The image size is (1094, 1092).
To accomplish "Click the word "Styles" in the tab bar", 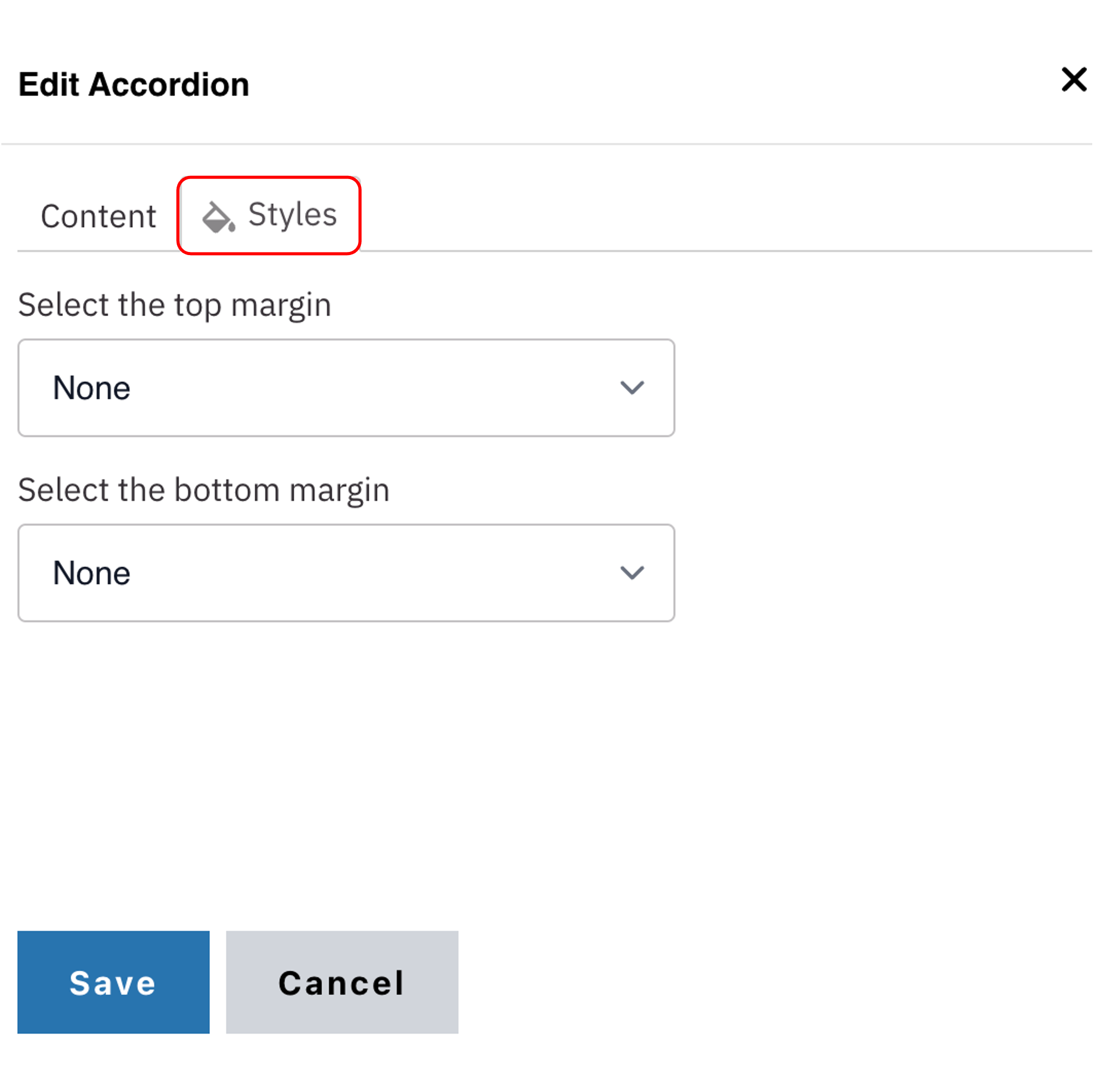I will click(292, 215).
